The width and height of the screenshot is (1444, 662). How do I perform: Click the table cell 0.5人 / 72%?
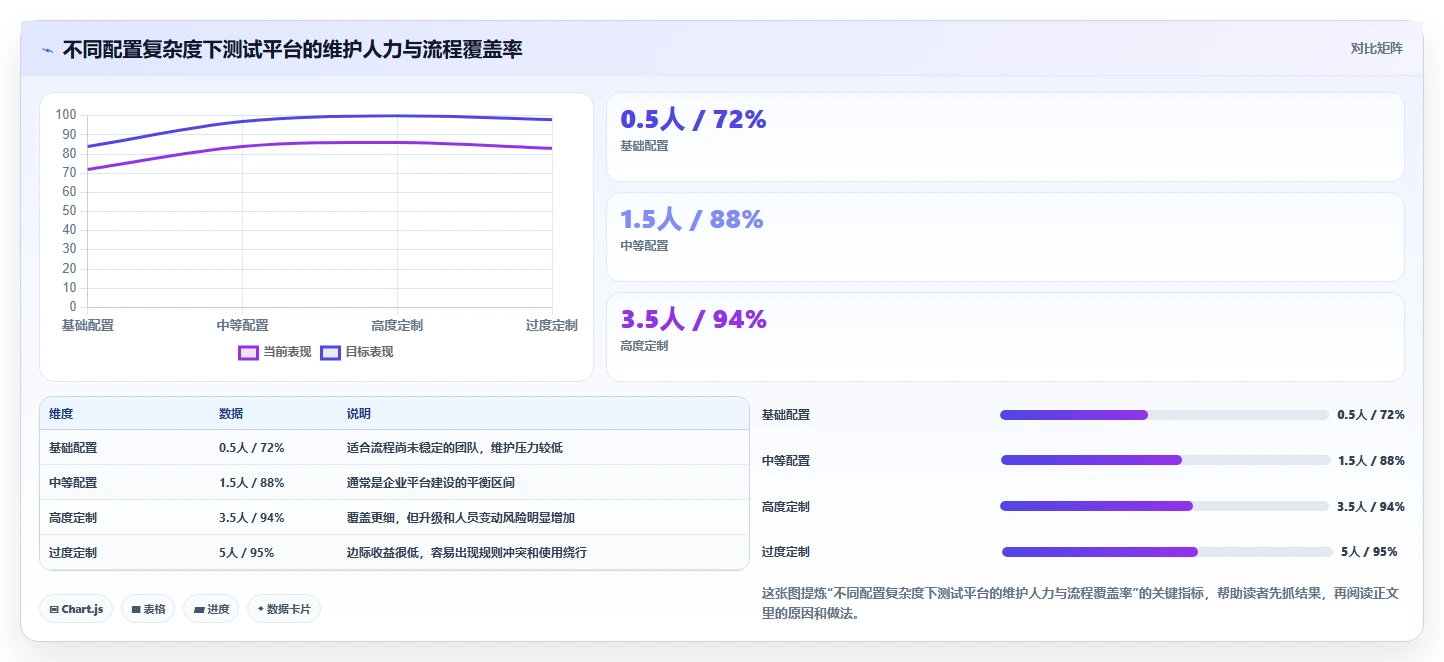coord(252,448)
